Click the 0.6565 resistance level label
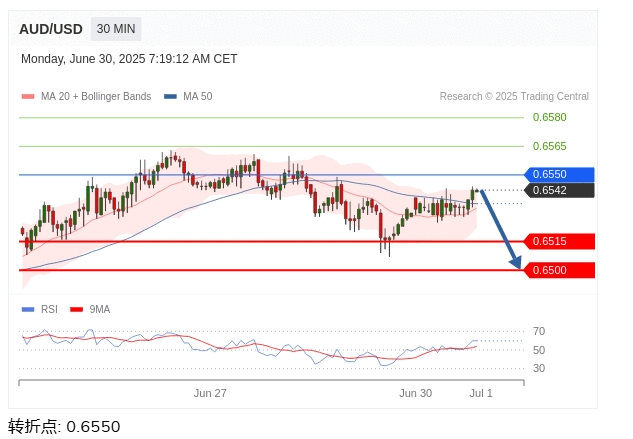The image size is (633, 439). tap(549, 146)
